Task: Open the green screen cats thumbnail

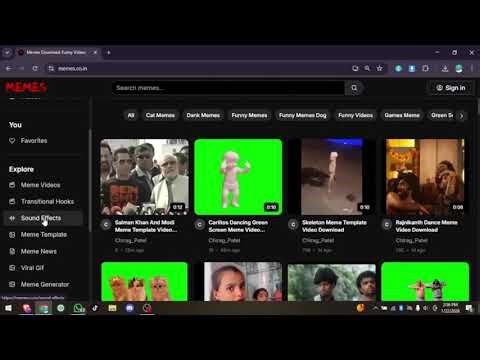Action: coord(144,281)
